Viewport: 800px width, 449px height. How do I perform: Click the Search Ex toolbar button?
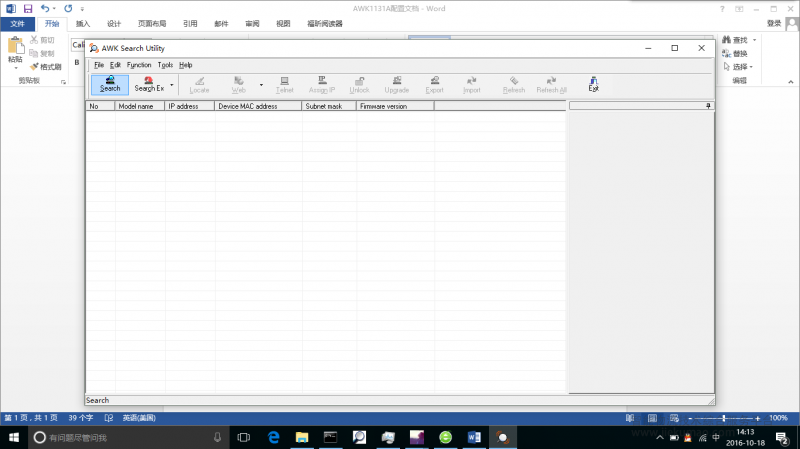pos(149,84)
